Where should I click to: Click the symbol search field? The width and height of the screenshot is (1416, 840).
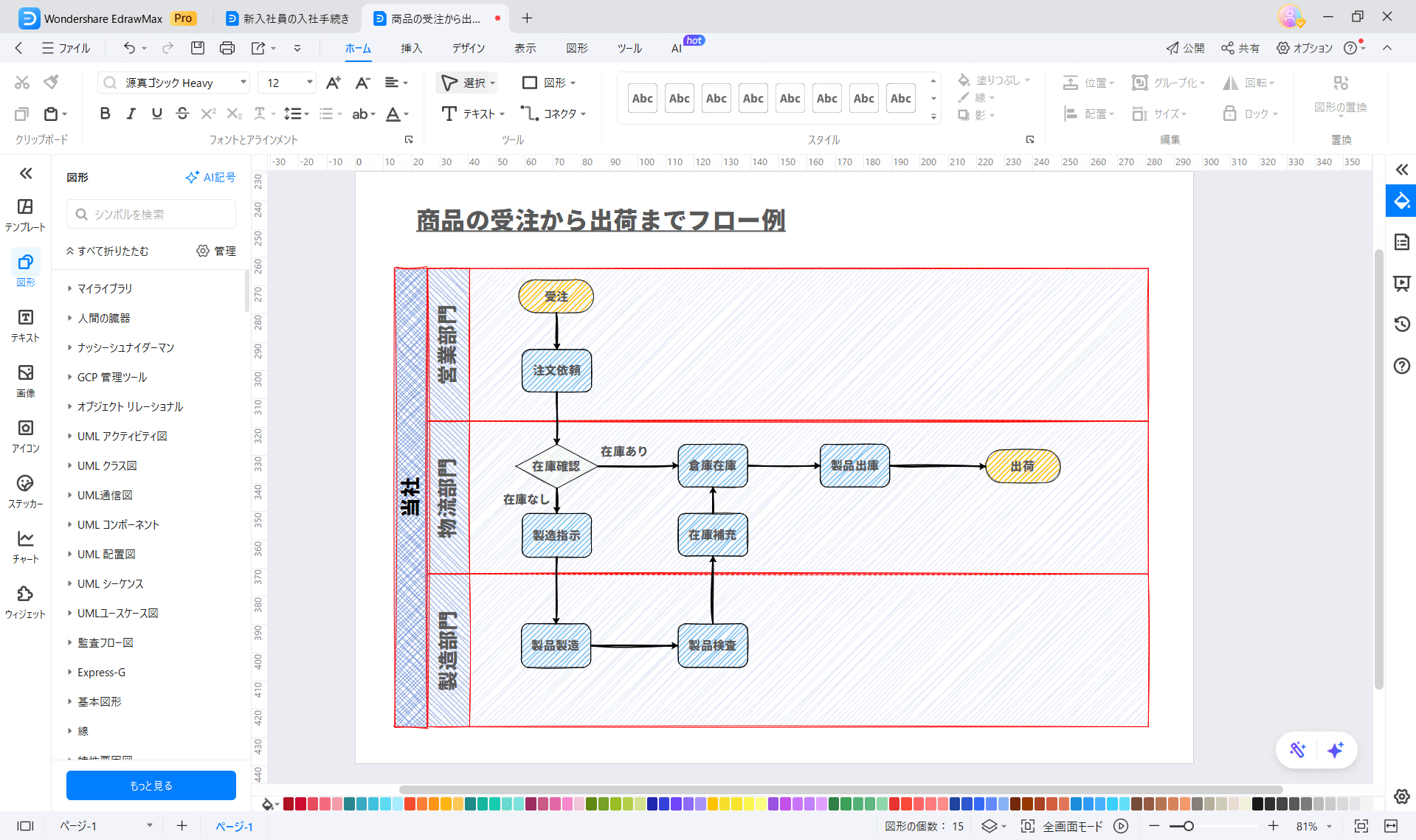[151, 214]
